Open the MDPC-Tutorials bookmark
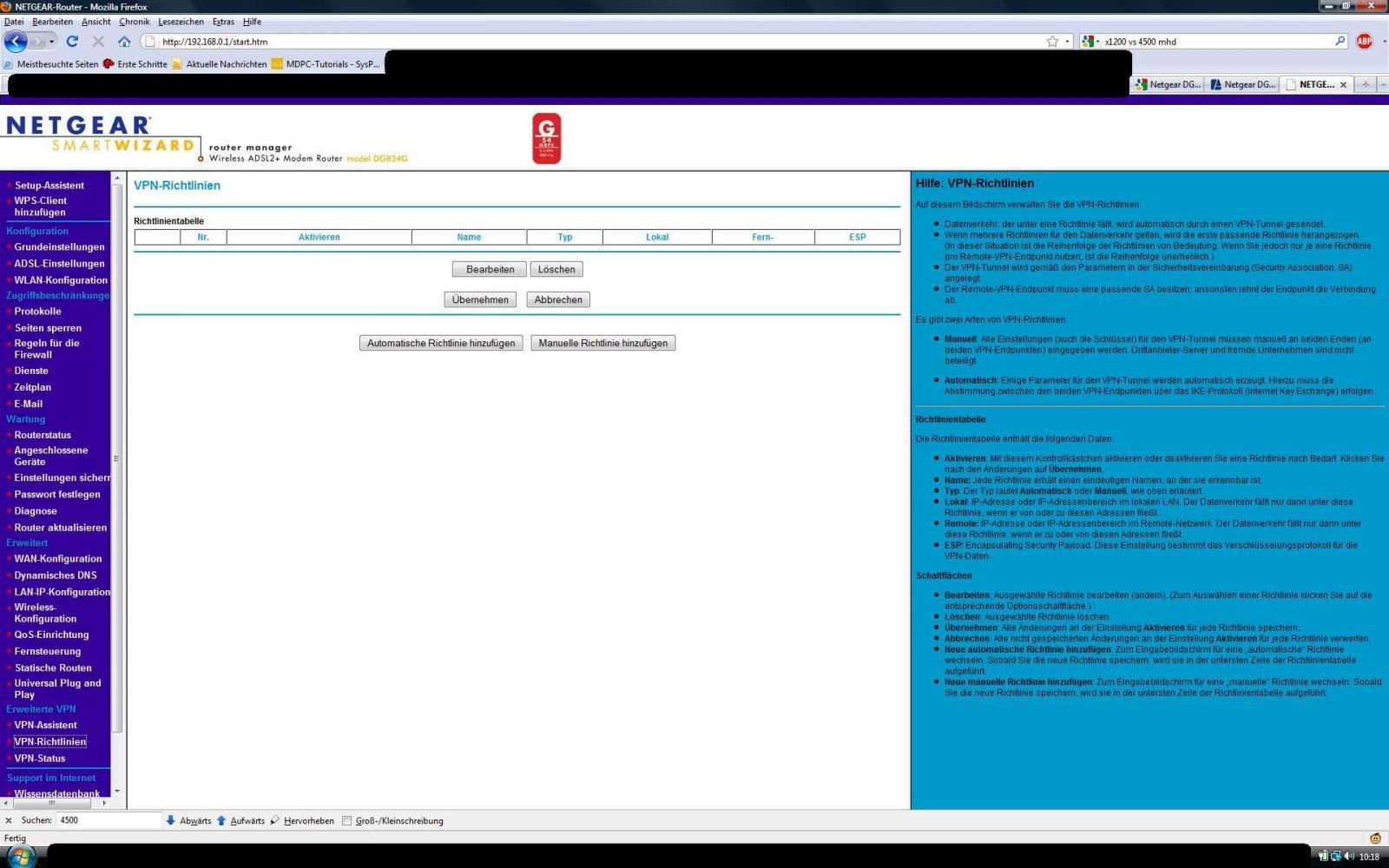 (326, 63)
